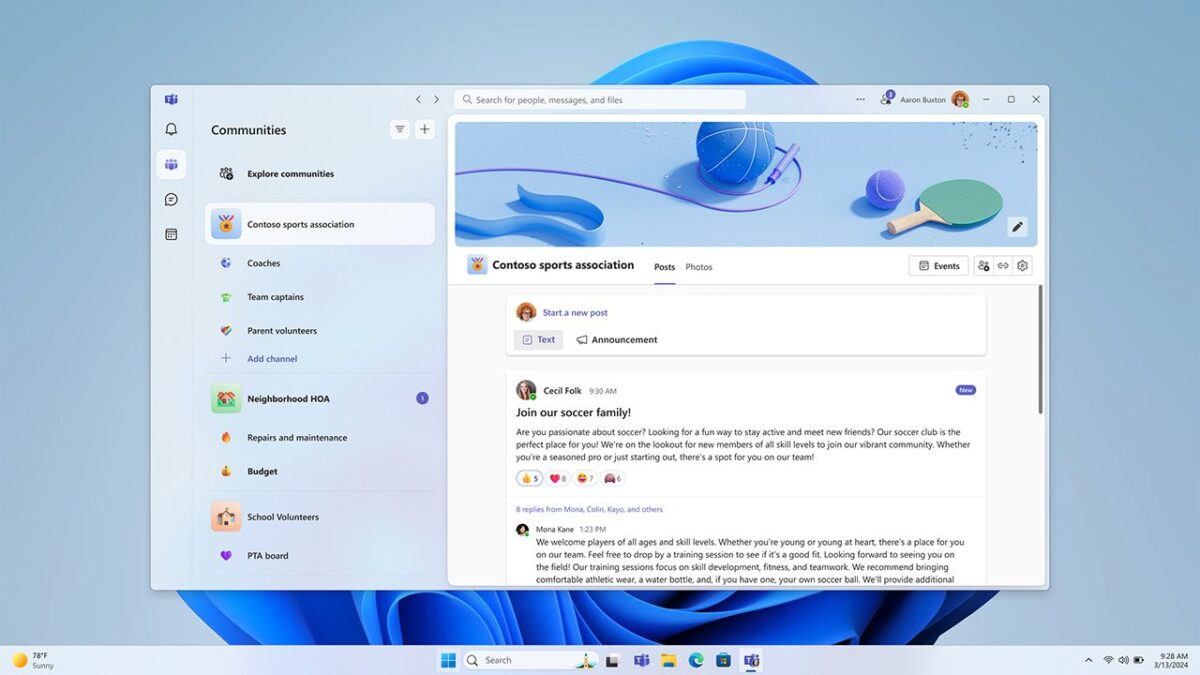Open the Calendar icon in left rail
The height and width of the screenshot is (675, 1200).
[171, 234]
